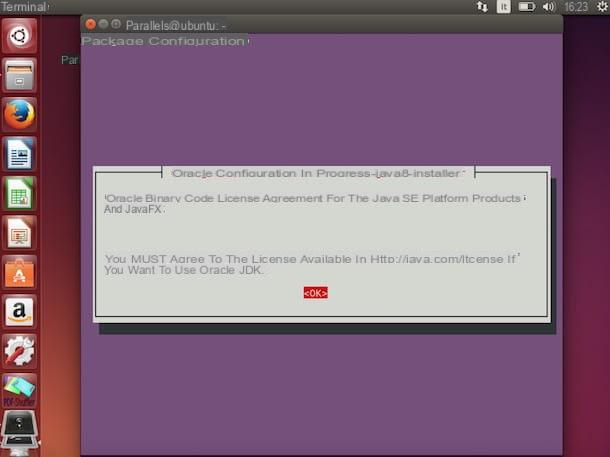Click the 'And JavaFX' line
The width and height of the screenshot is (610, 457).
[134, 209]
